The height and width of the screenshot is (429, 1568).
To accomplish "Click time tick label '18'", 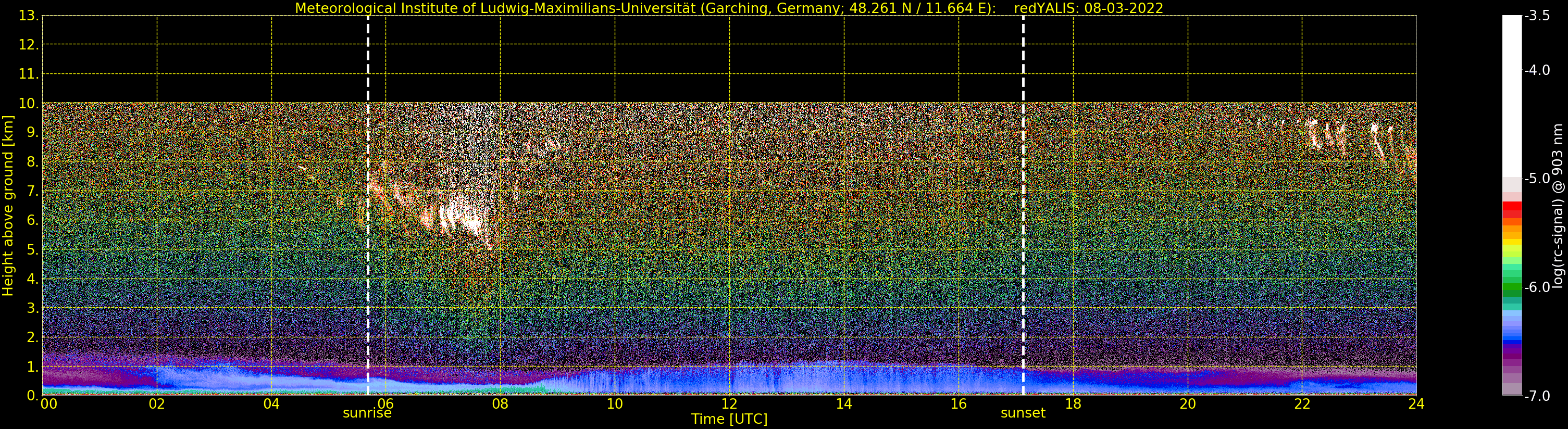I will [1073, 404].
